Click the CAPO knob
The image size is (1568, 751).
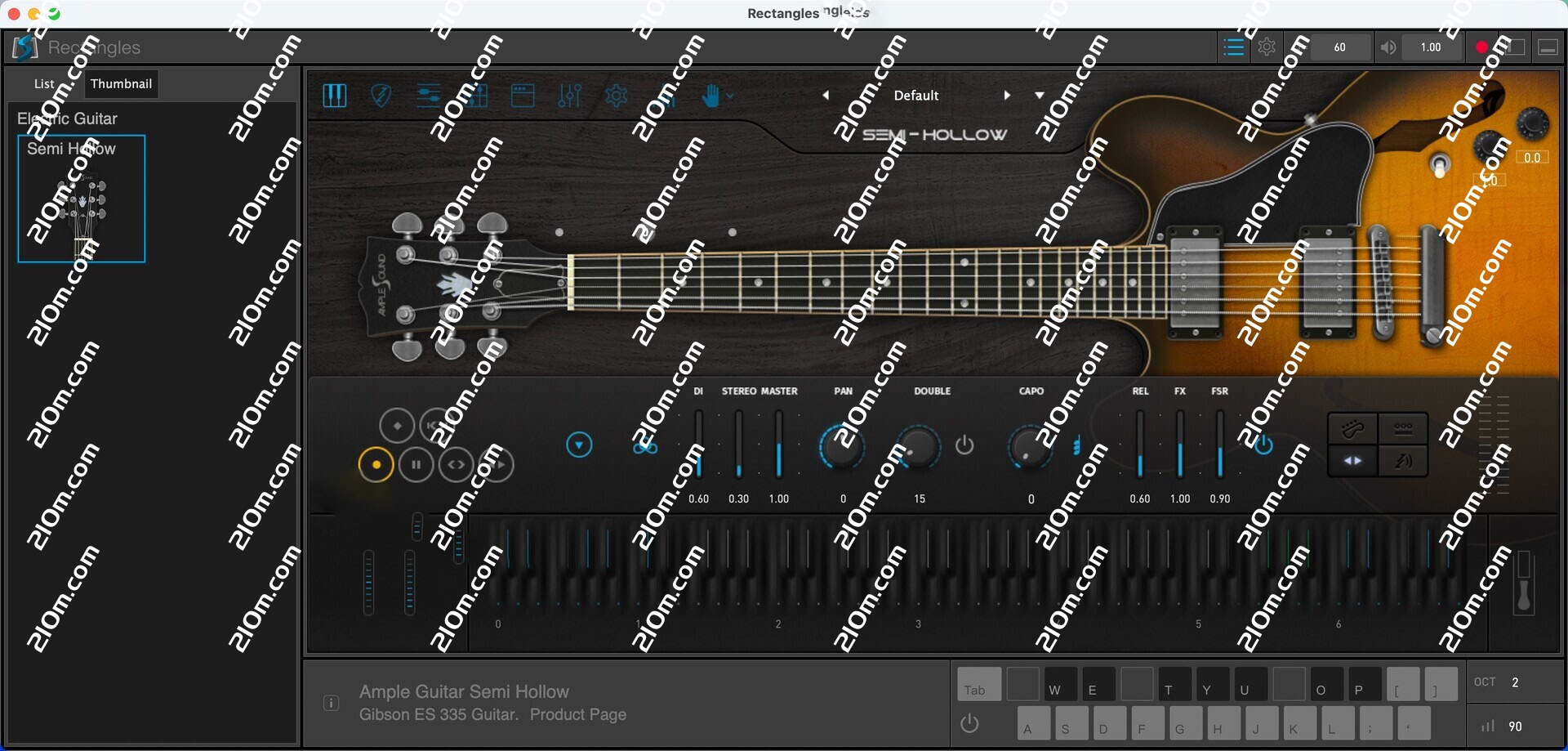tap(1030, 447)
